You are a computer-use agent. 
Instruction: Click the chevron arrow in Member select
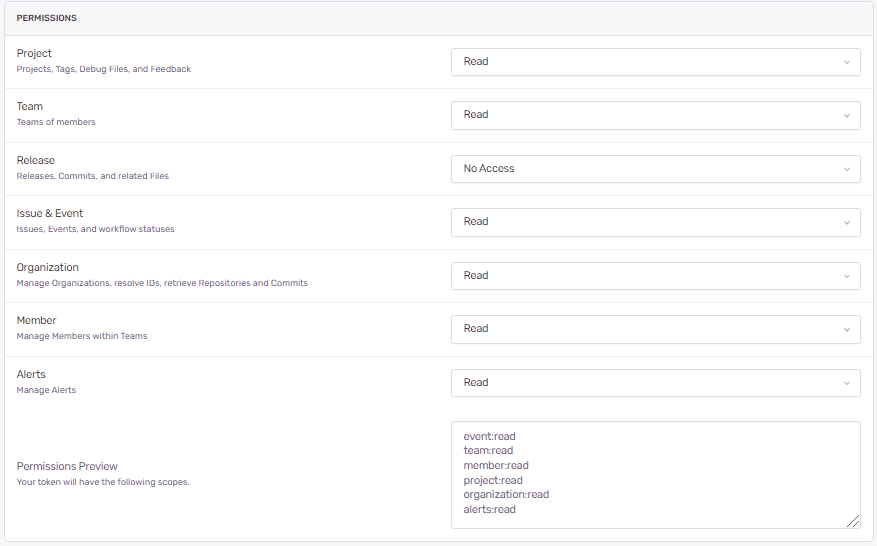pos(847,330)
